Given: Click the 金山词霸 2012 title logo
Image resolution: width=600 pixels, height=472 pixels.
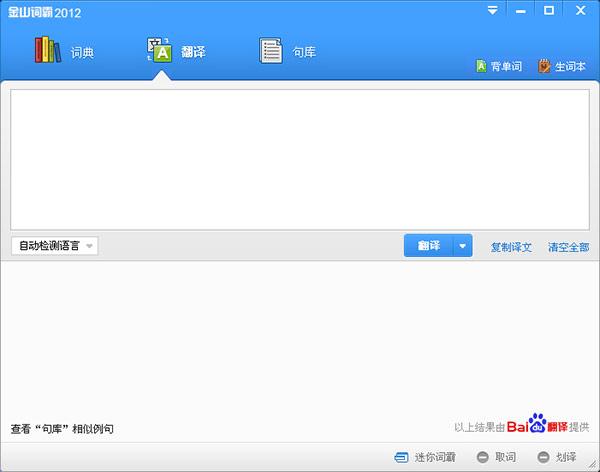Looking at the screenshot, I should click(x=46, y=12).
